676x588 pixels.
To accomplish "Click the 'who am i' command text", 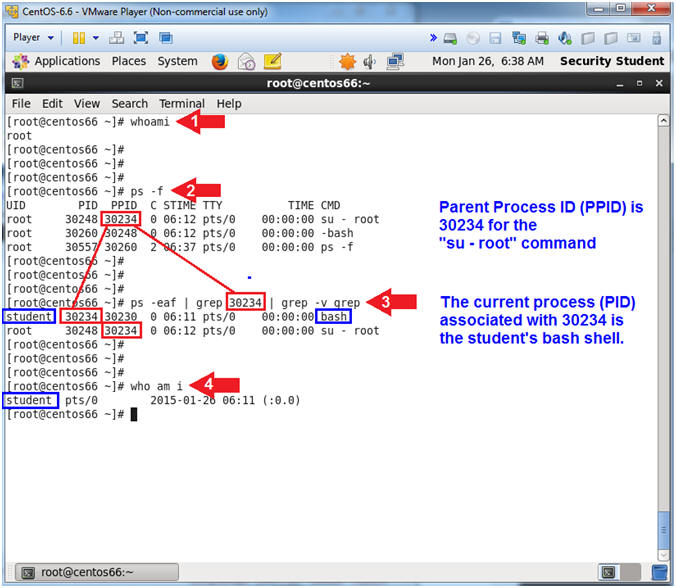I will click(156, 386).
